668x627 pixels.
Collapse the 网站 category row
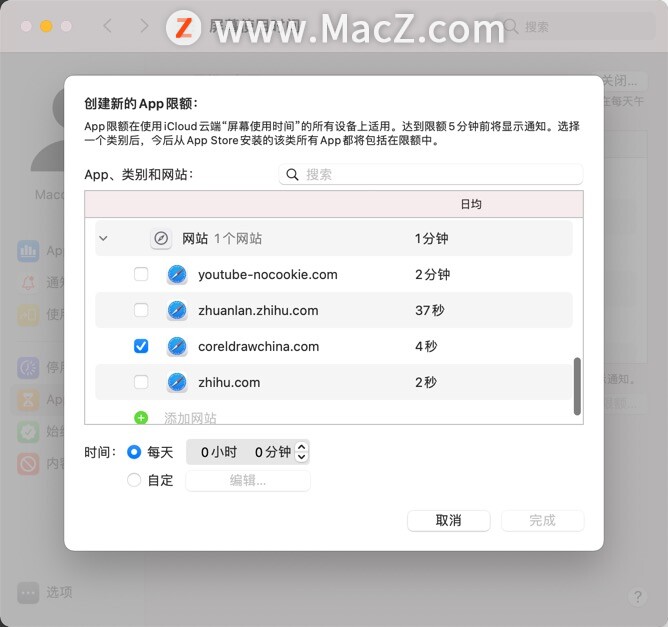103,238
